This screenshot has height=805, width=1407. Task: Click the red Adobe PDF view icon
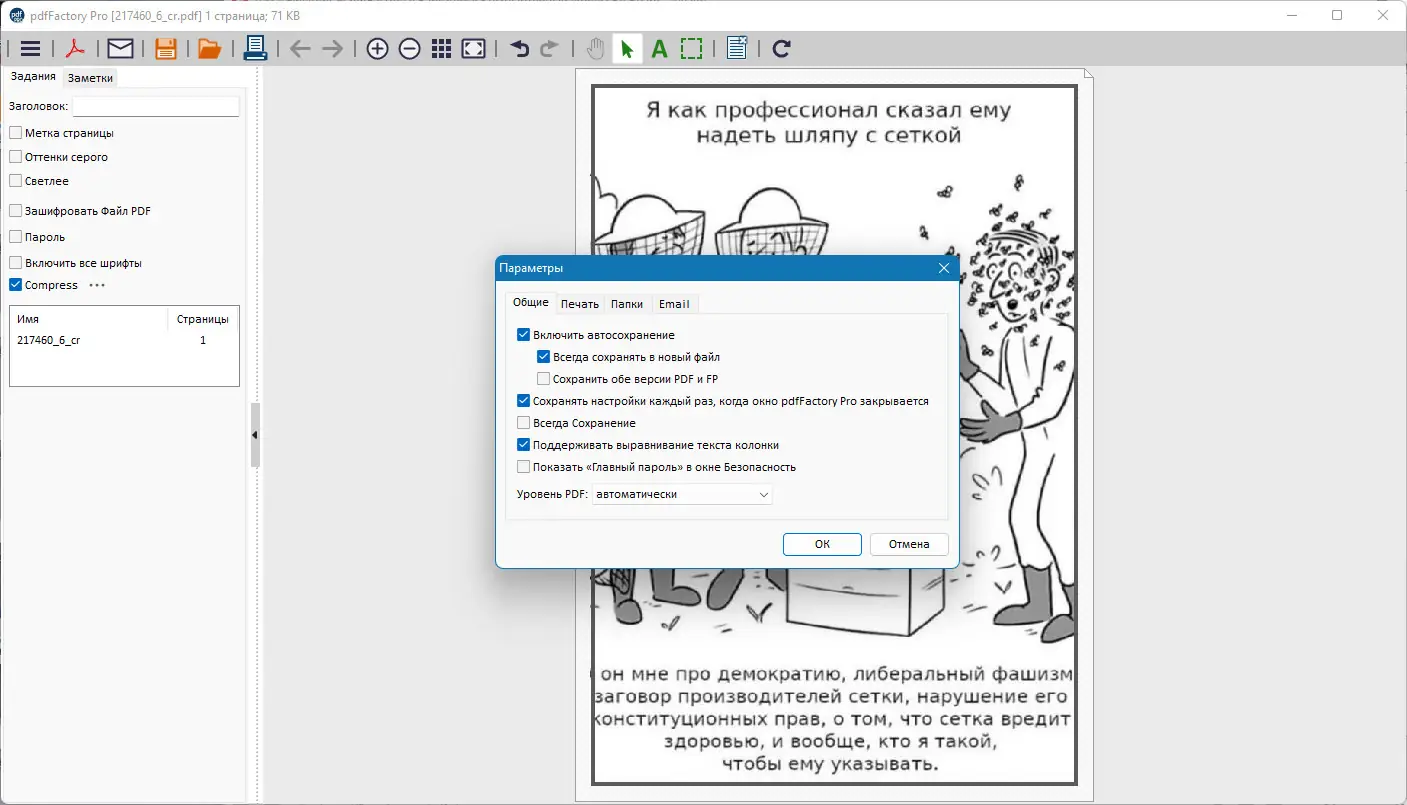click(76, 48)
